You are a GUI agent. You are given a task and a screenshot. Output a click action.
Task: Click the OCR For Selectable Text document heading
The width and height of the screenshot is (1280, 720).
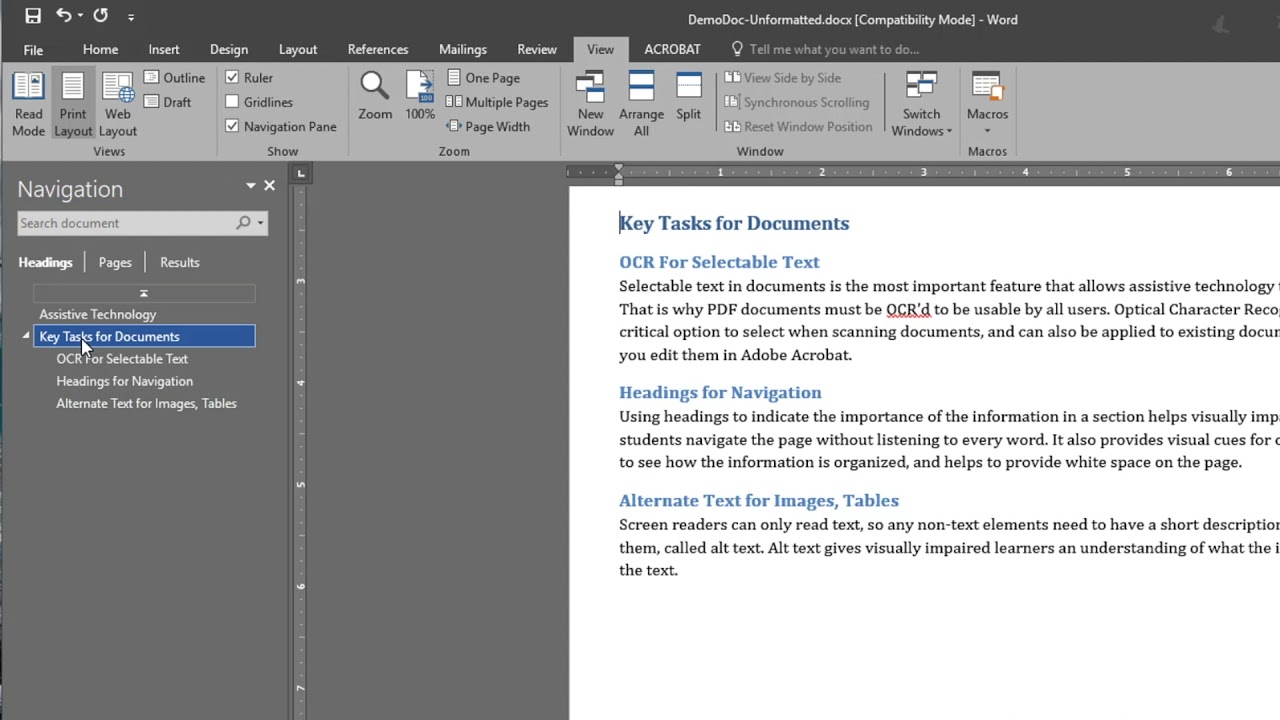(719, 262)
